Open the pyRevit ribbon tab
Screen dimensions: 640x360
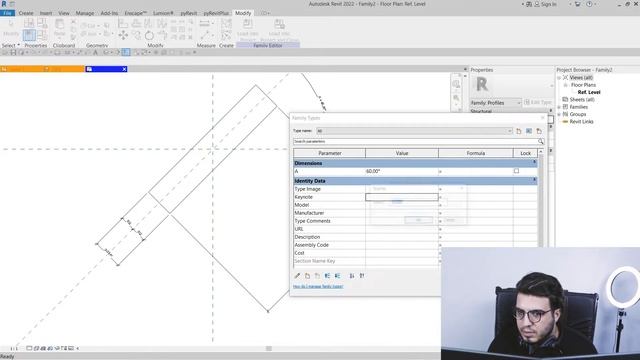point(189,13)
